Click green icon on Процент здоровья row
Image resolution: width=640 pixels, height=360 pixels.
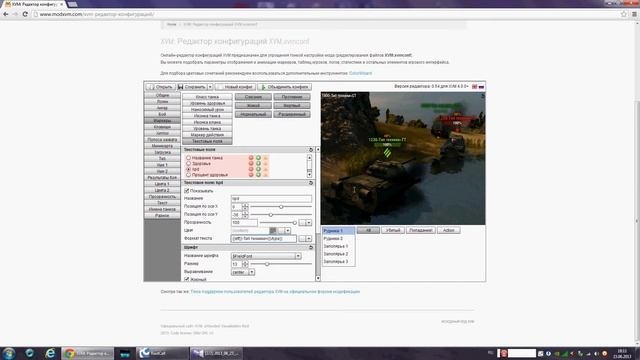(258, 175)
